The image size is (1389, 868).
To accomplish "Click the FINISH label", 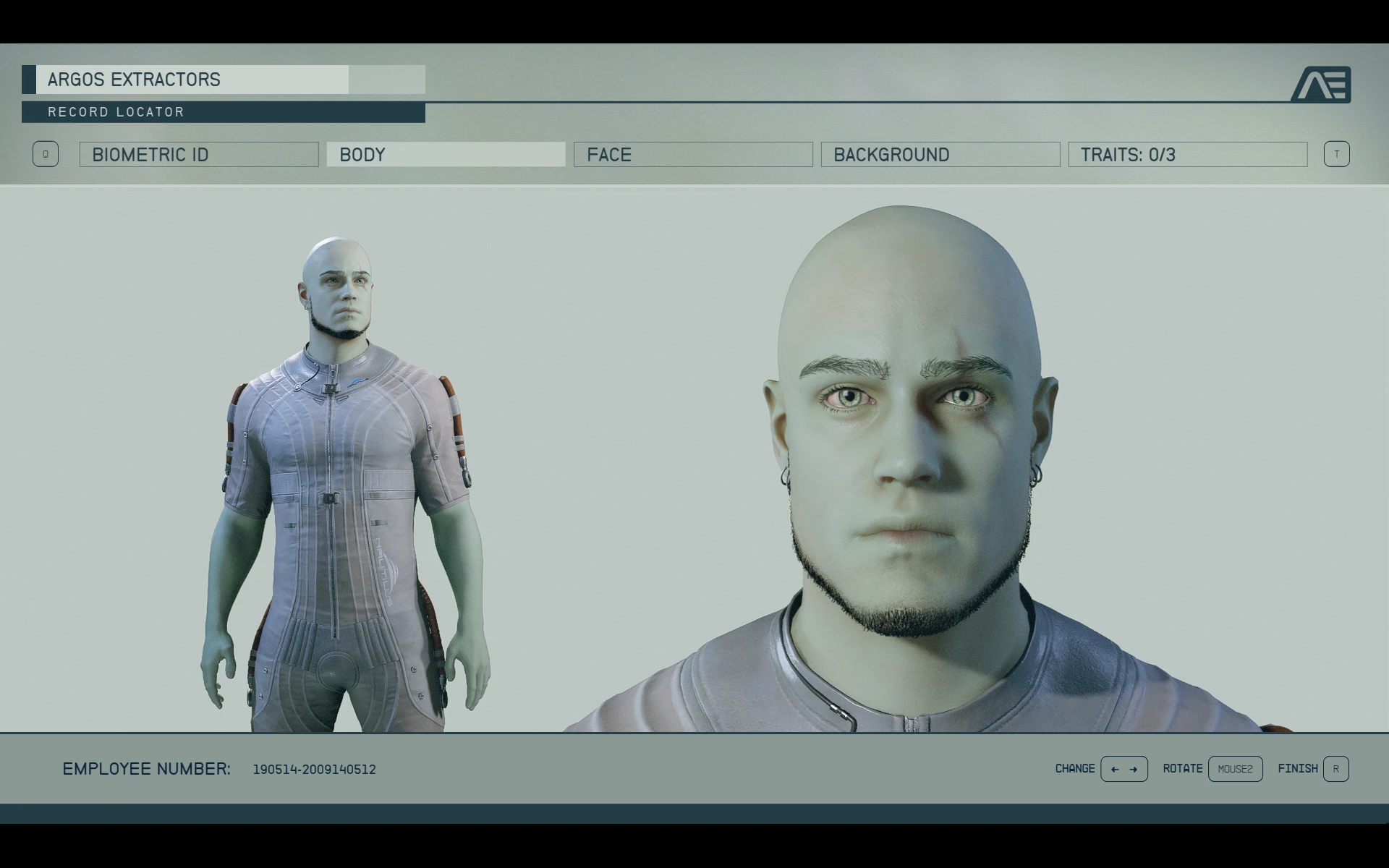I will 1297,769.
